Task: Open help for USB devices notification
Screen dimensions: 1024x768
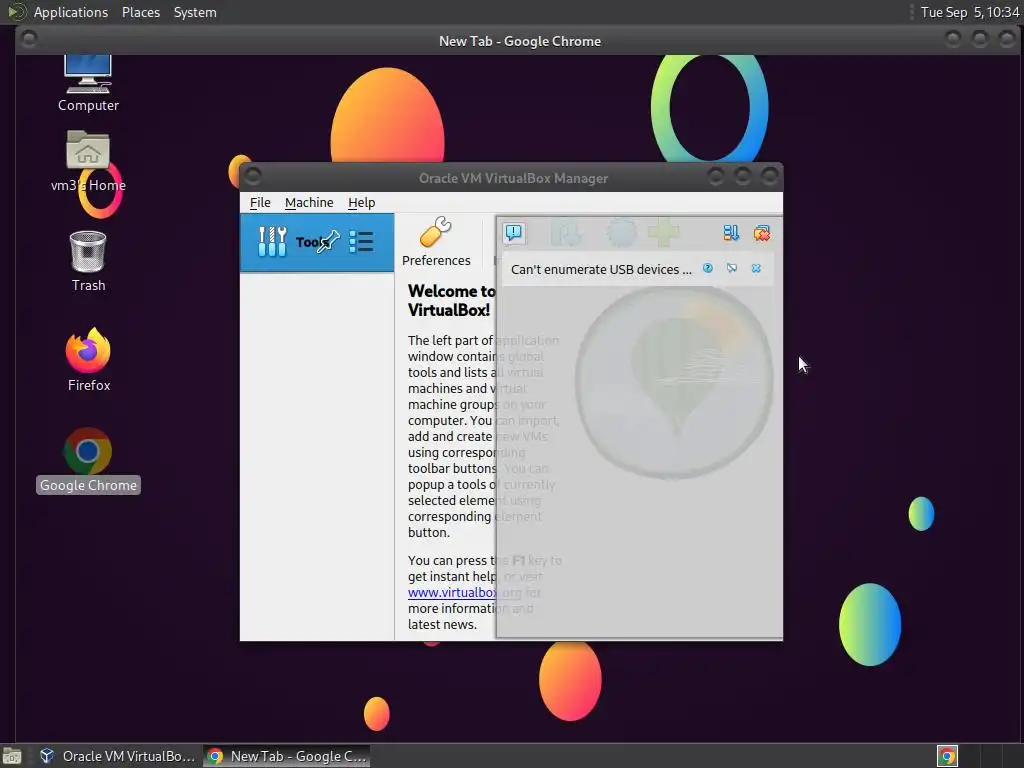Action: tap(708, 268)
